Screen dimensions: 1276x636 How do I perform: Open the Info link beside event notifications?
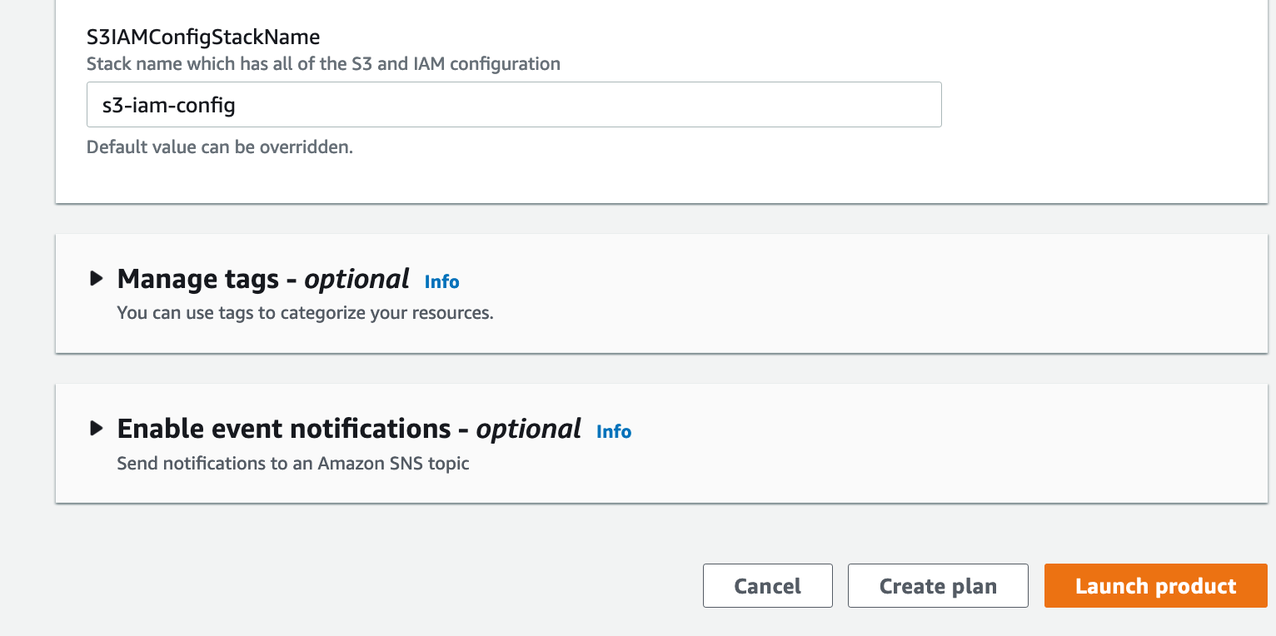[x=613, y=432]
